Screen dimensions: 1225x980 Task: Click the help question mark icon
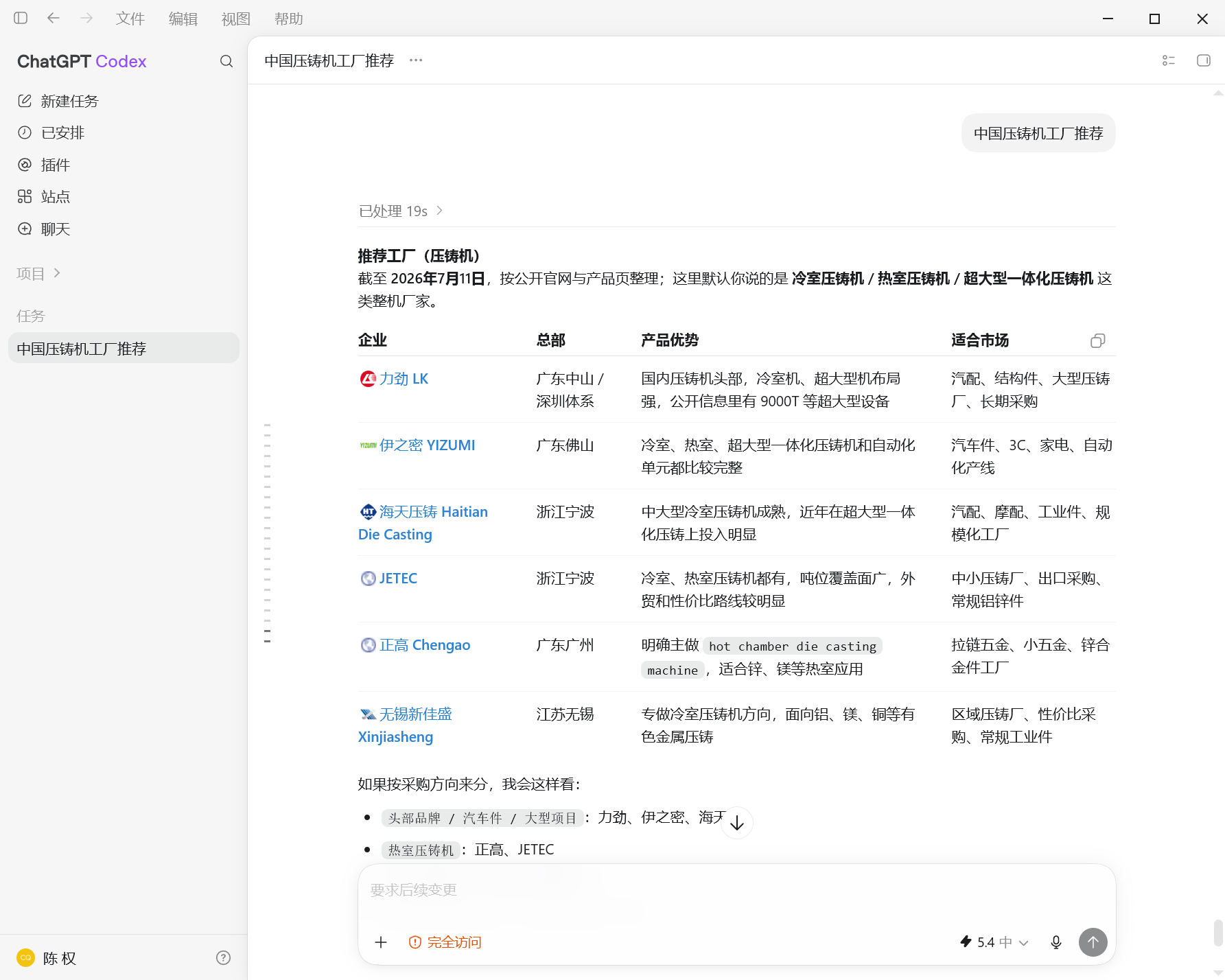click(x=223, y=957)
